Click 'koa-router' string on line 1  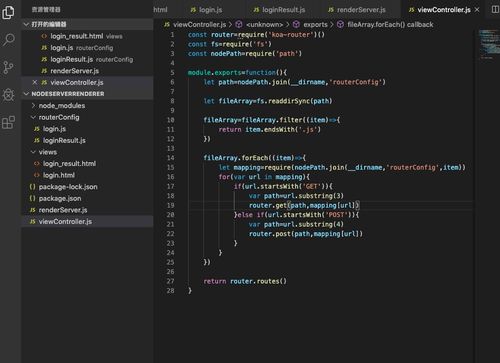[x=291, y=35]
